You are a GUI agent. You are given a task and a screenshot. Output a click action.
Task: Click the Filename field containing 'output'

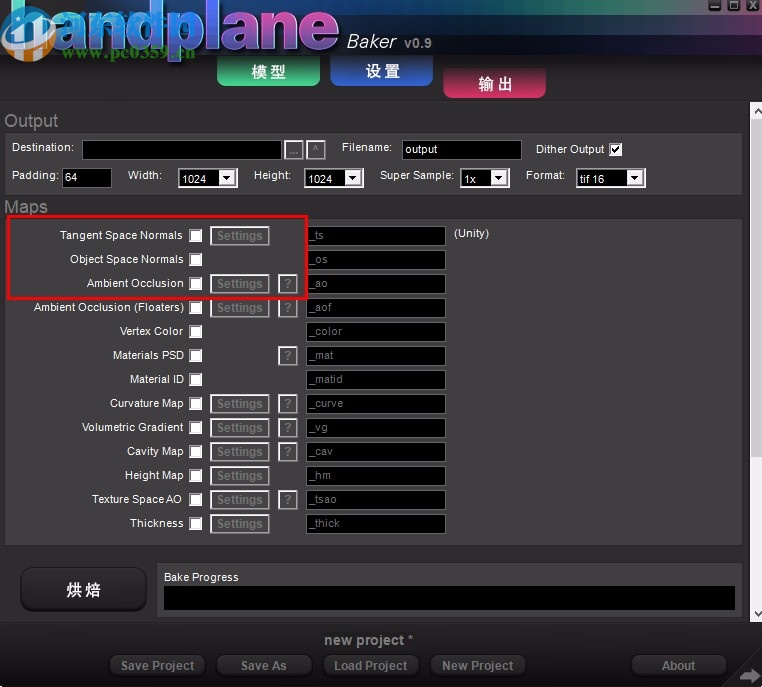[x=462, y=150]
